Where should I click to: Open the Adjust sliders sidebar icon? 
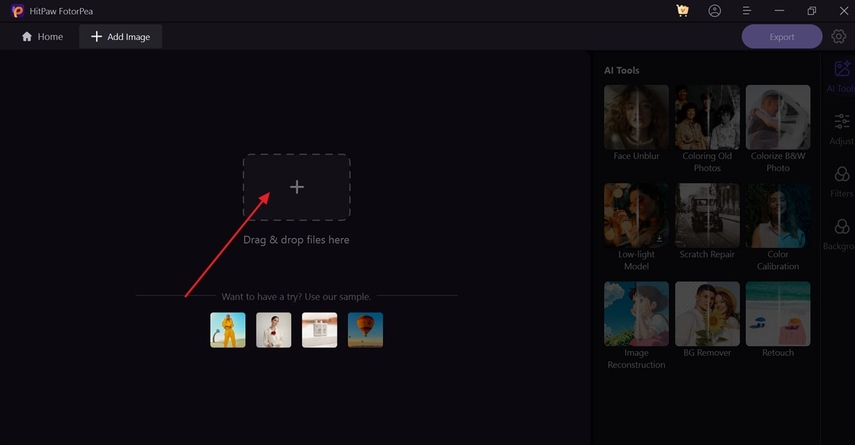[x=842, y=121]
